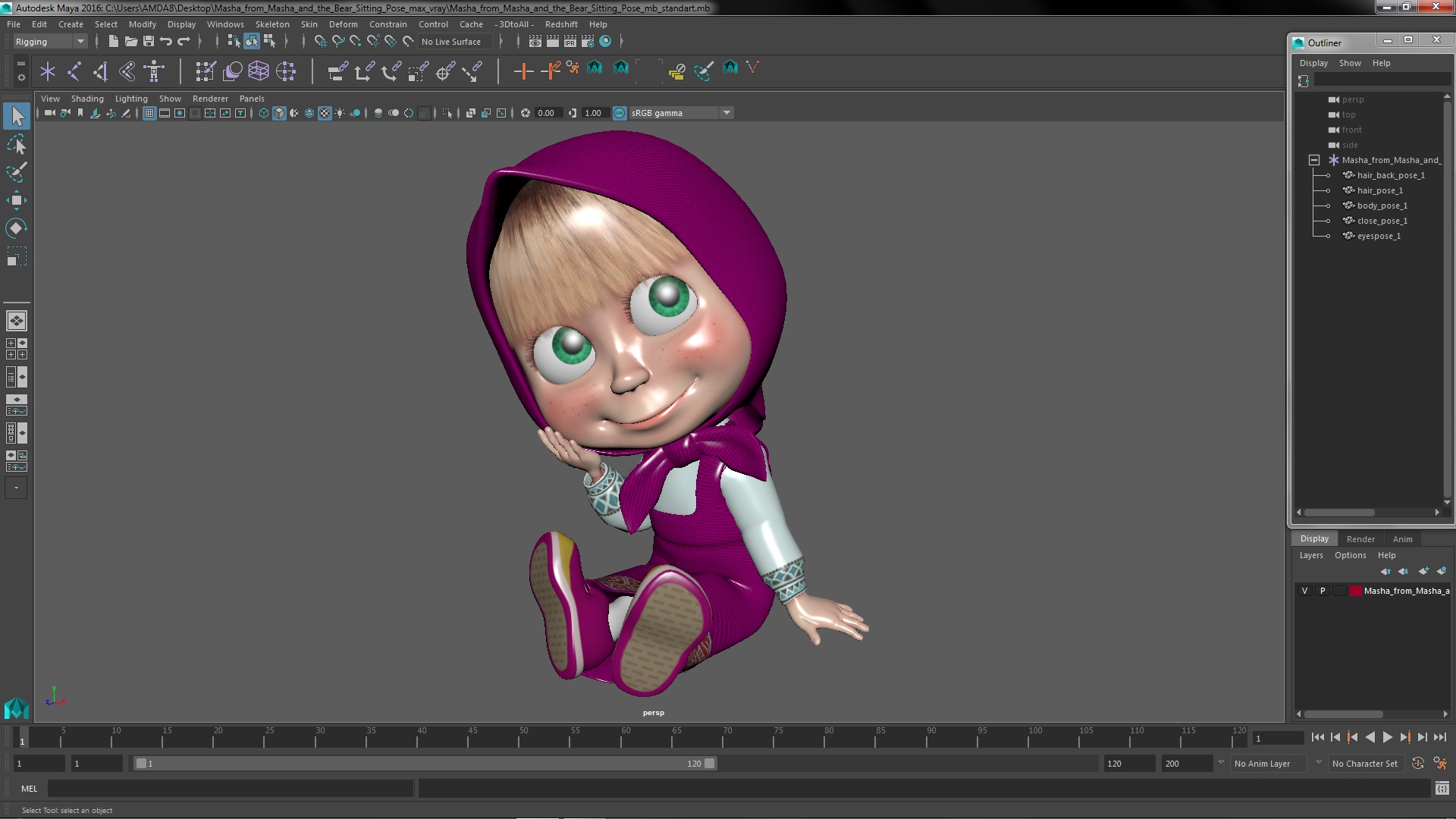Click the No Live Surface button
Screen dimensions: 1456x819
pos(451,42)
